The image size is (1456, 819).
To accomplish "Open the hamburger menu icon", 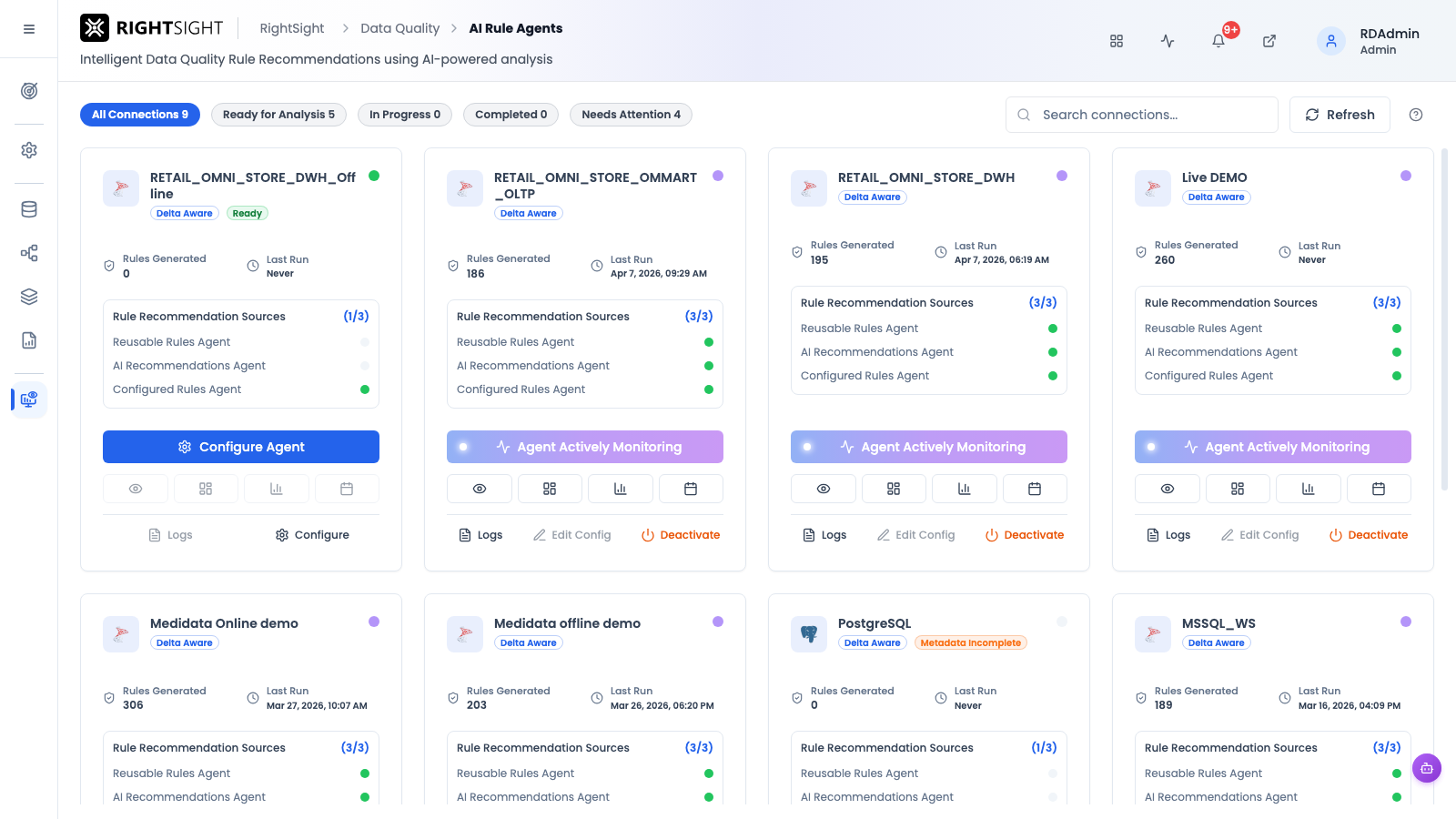I will [x=29, y=29].
